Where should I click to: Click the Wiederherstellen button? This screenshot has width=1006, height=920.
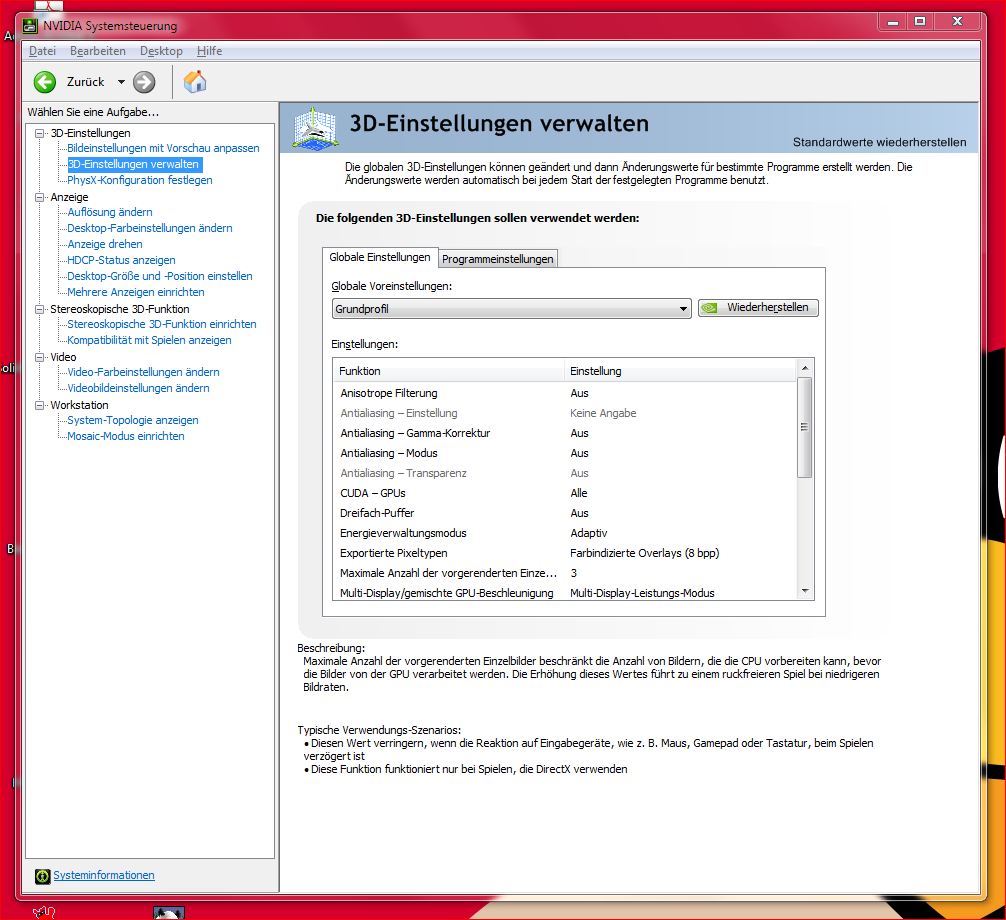pos(758,308)
